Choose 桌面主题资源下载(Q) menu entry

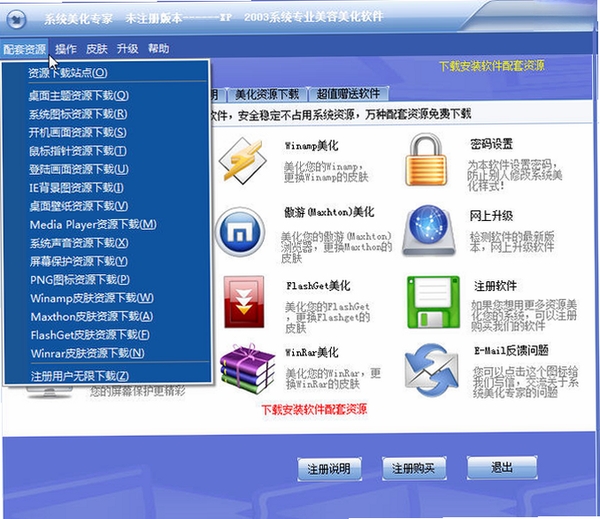(78, 95)
